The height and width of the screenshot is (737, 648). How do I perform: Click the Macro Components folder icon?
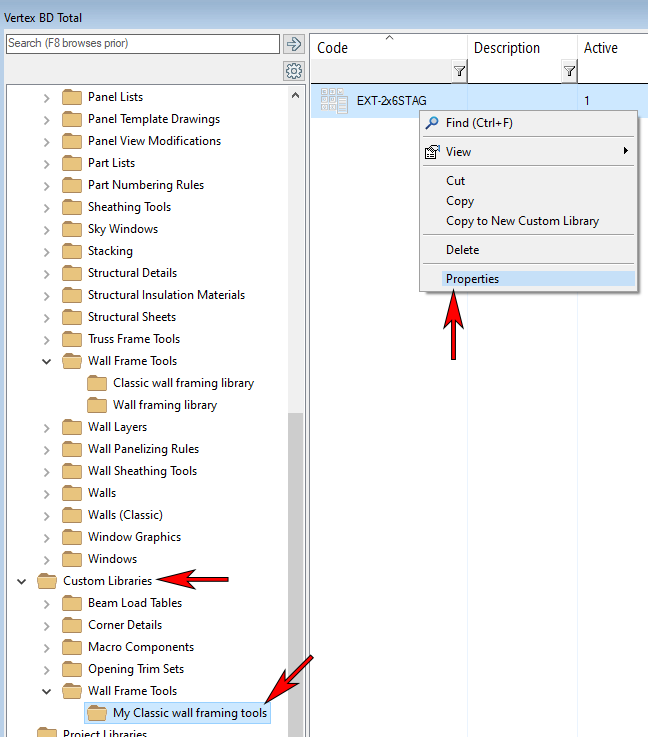72,647
